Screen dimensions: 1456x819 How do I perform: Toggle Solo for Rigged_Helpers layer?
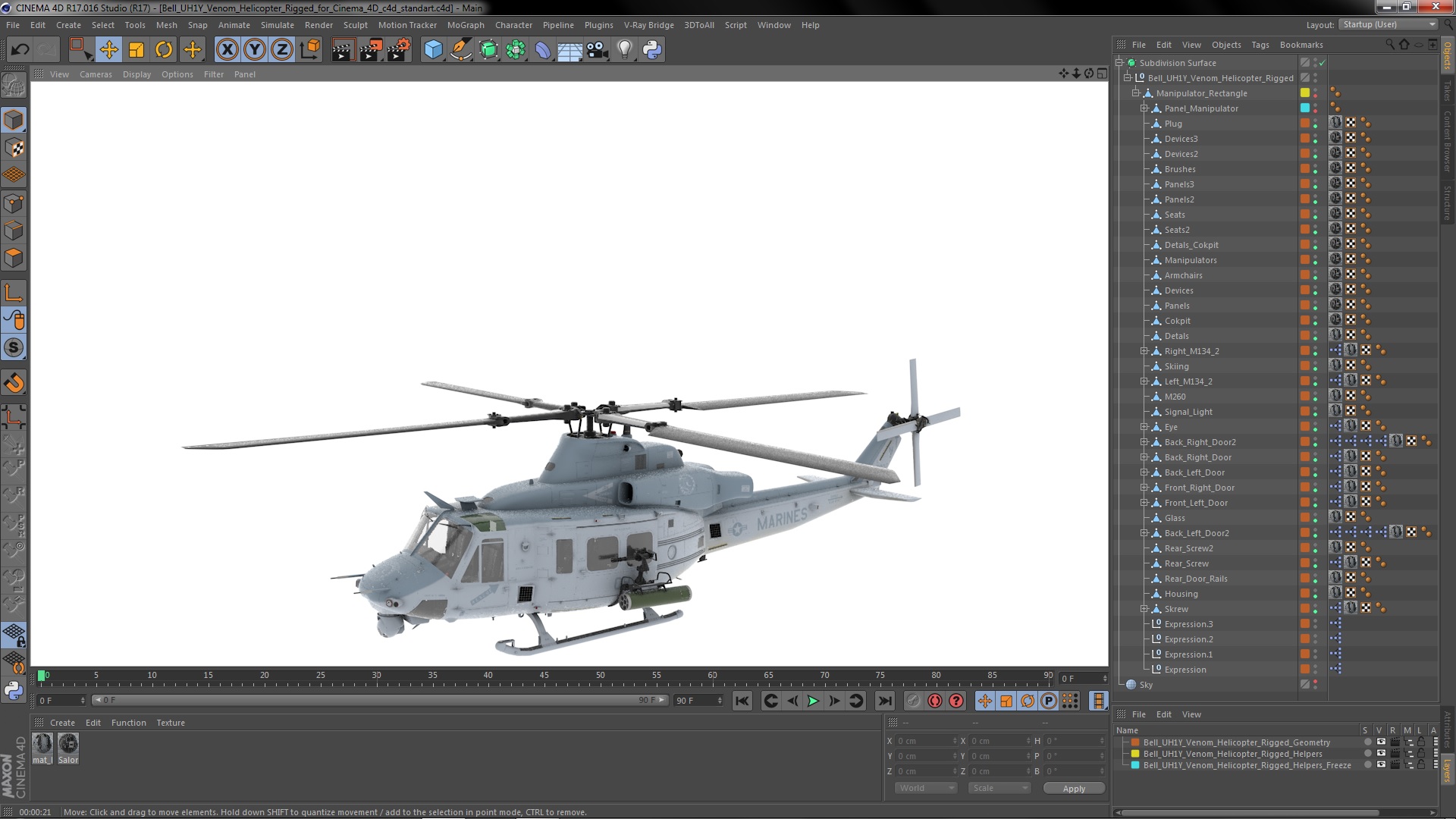coord(1367,754)
